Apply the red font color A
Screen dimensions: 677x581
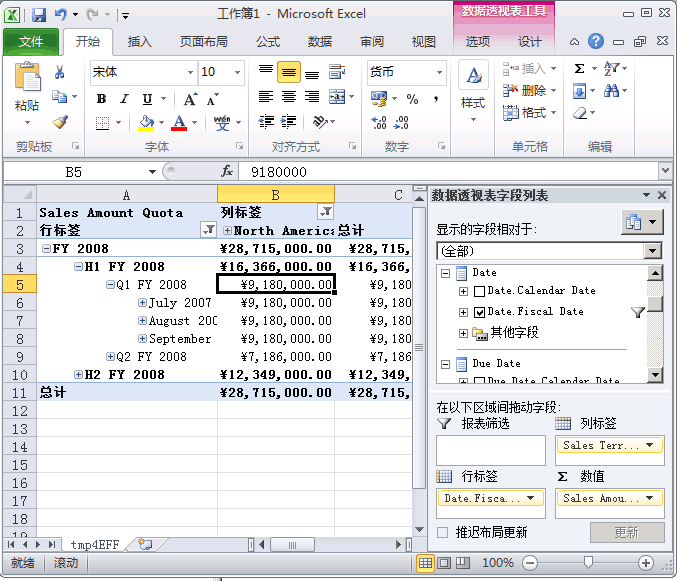point(179,123)
